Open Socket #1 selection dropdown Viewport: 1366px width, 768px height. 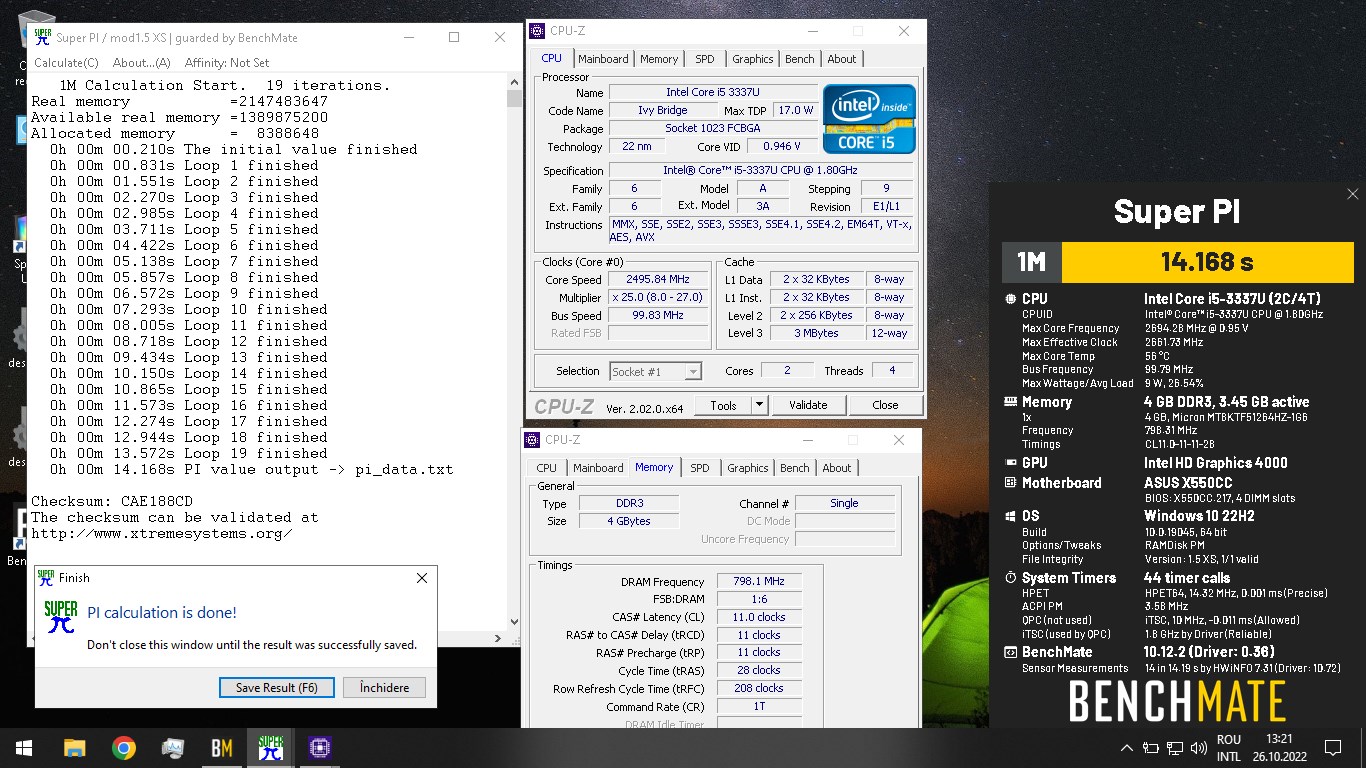[655, 371]
